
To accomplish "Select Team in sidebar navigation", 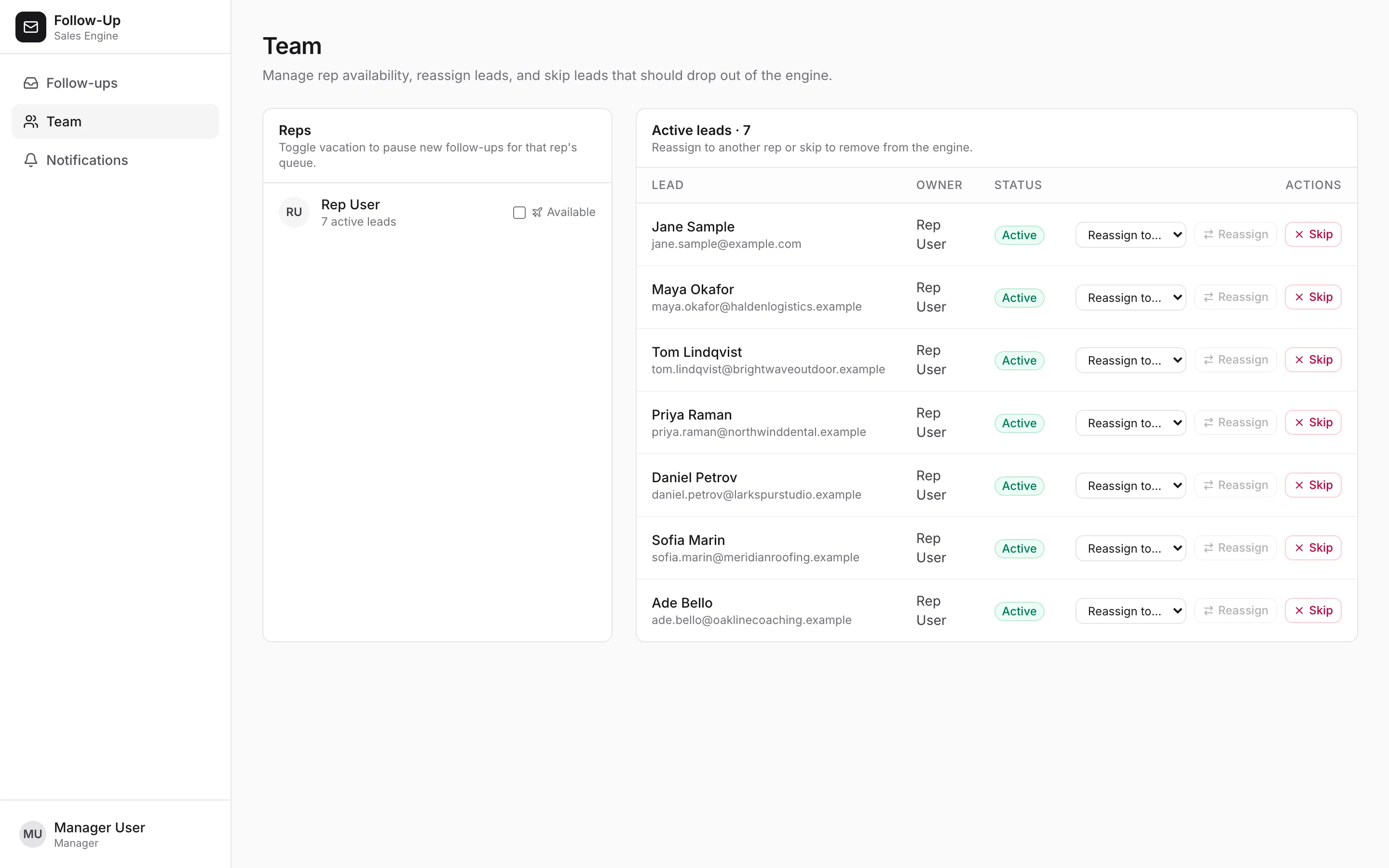I will pos(115,122).
